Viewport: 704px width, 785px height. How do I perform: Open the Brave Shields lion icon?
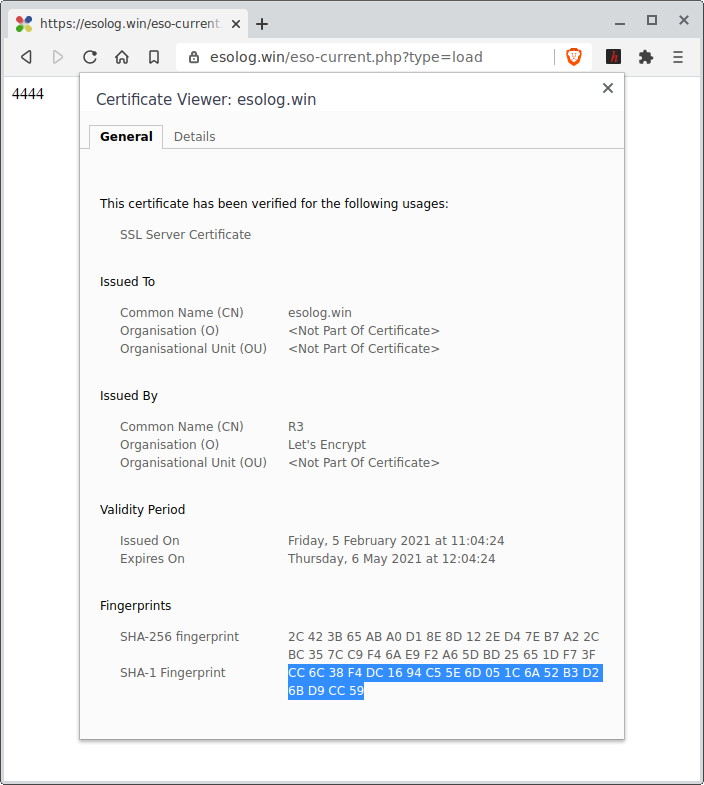[x=574, y=57]
